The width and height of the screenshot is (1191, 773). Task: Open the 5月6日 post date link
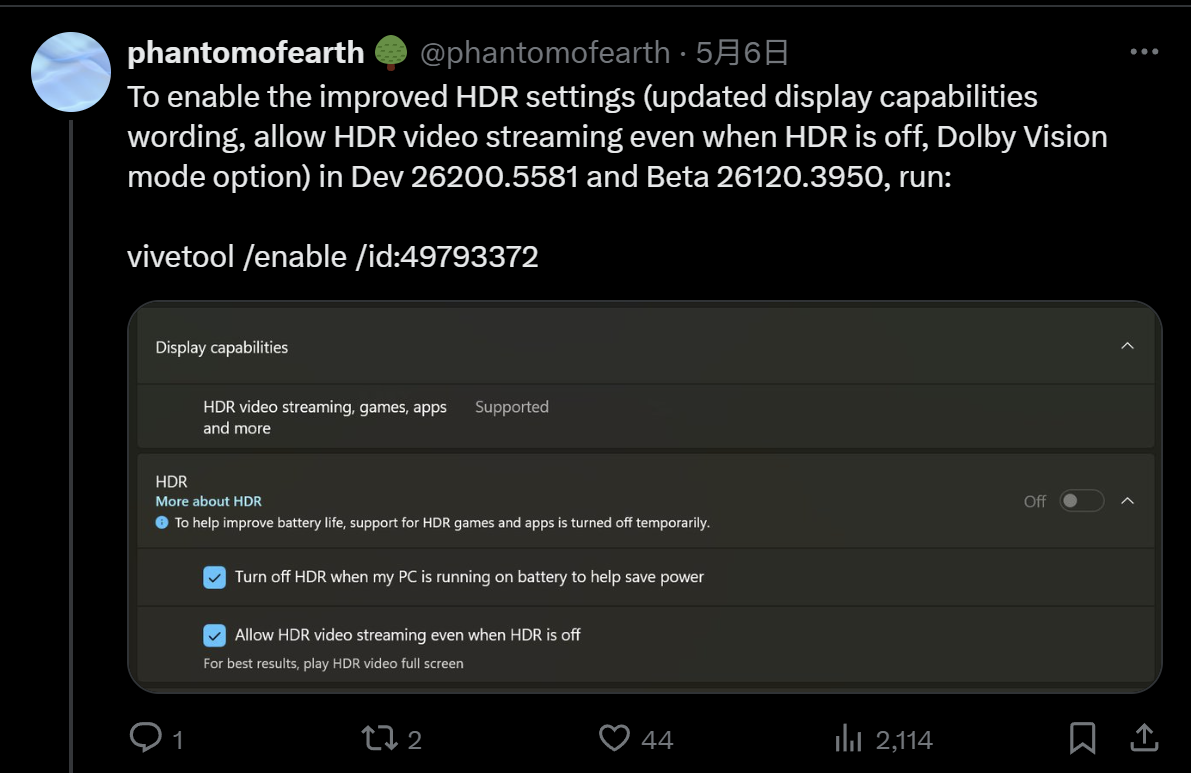(742, 52)
